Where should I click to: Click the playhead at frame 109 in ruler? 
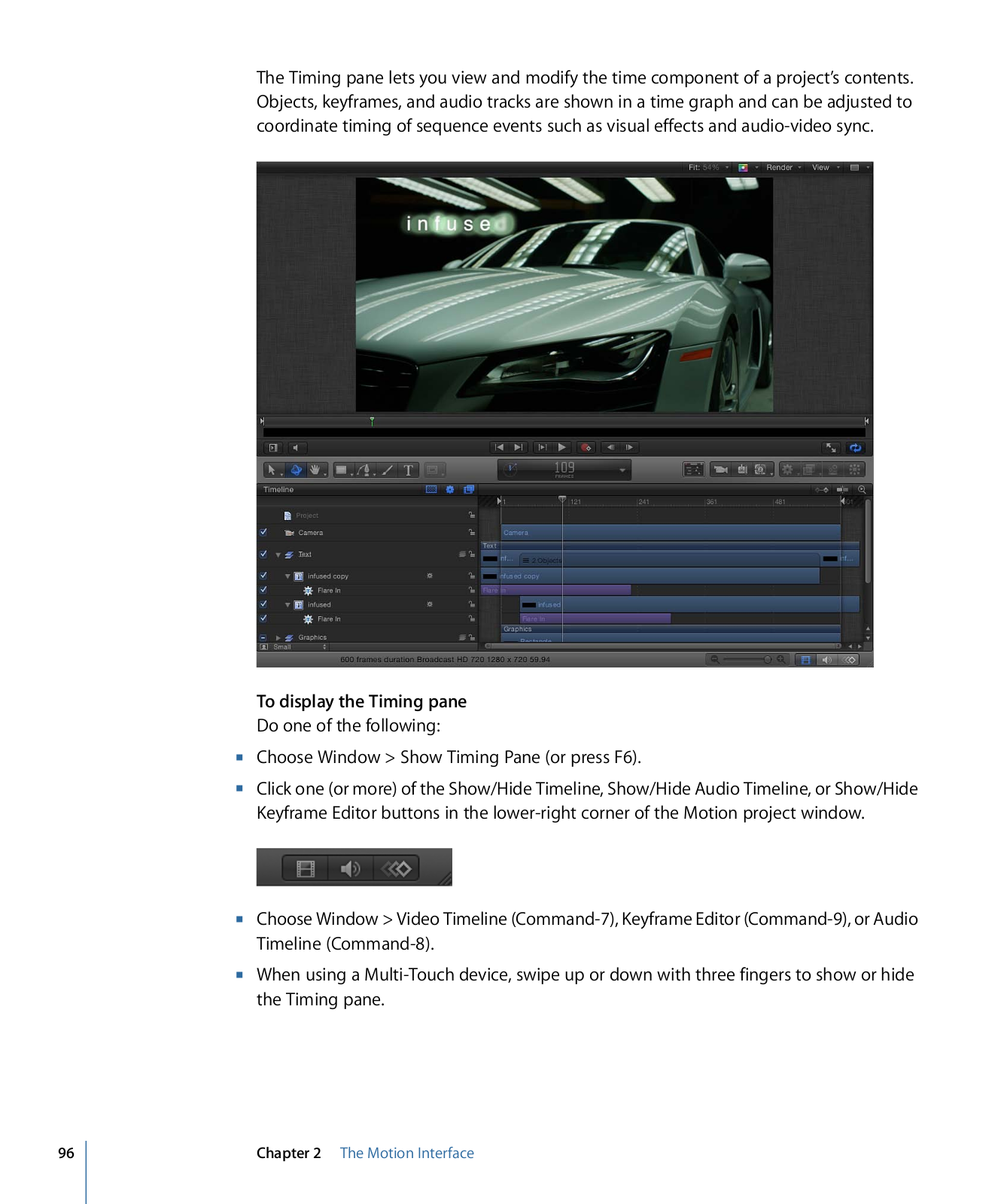click(x=562, y=500)
